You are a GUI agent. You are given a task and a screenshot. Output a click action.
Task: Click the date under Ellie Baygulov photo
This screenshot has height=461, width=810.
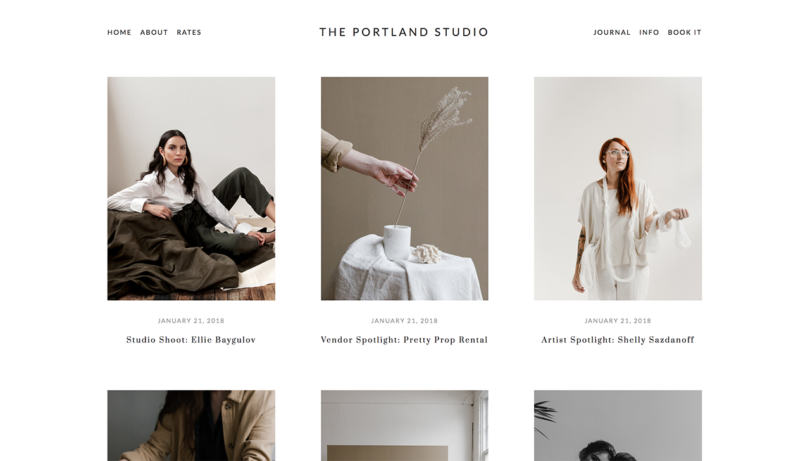click(x=191, y=320)
